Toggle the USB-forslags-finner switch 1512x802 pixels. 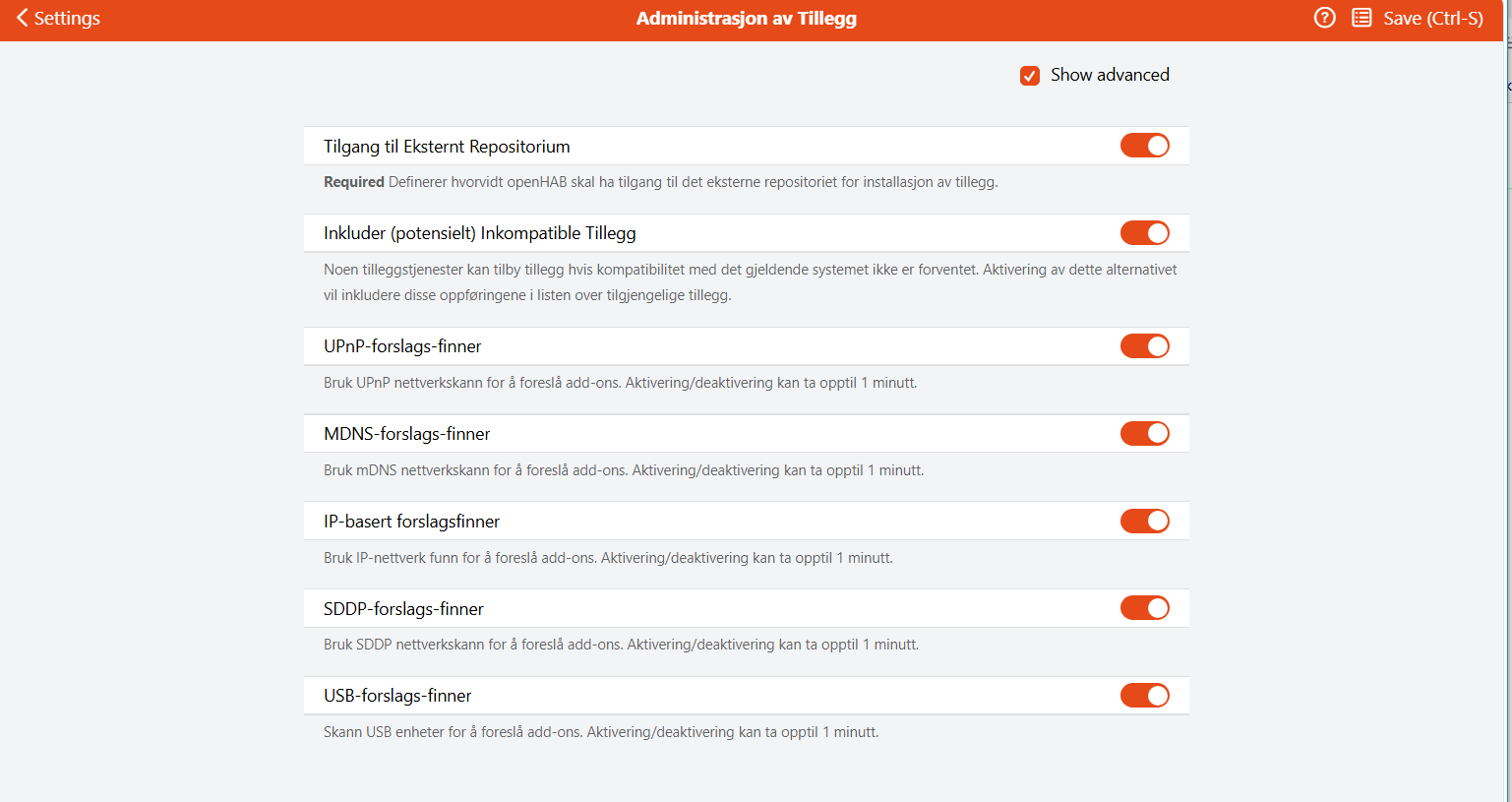coord(1145,696)
